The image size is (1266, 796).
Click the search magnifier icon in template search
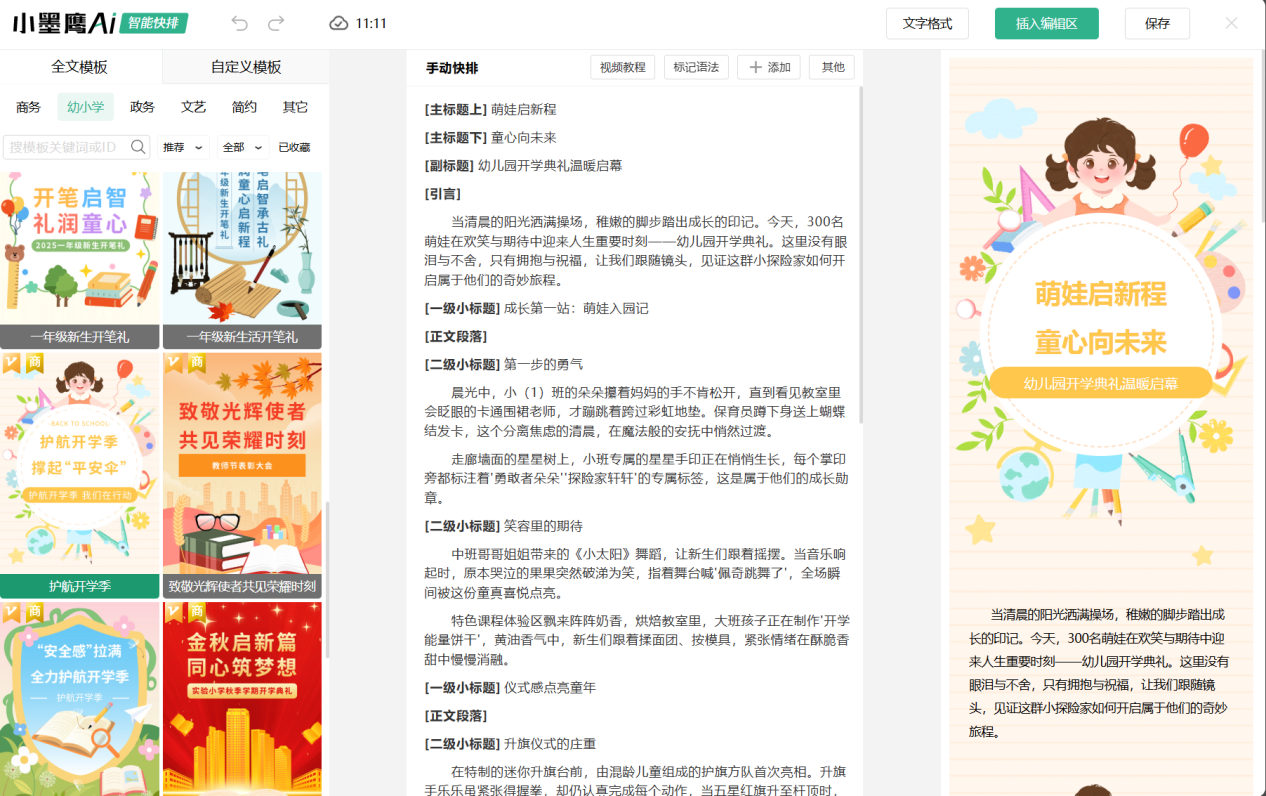tap(138, 146)
